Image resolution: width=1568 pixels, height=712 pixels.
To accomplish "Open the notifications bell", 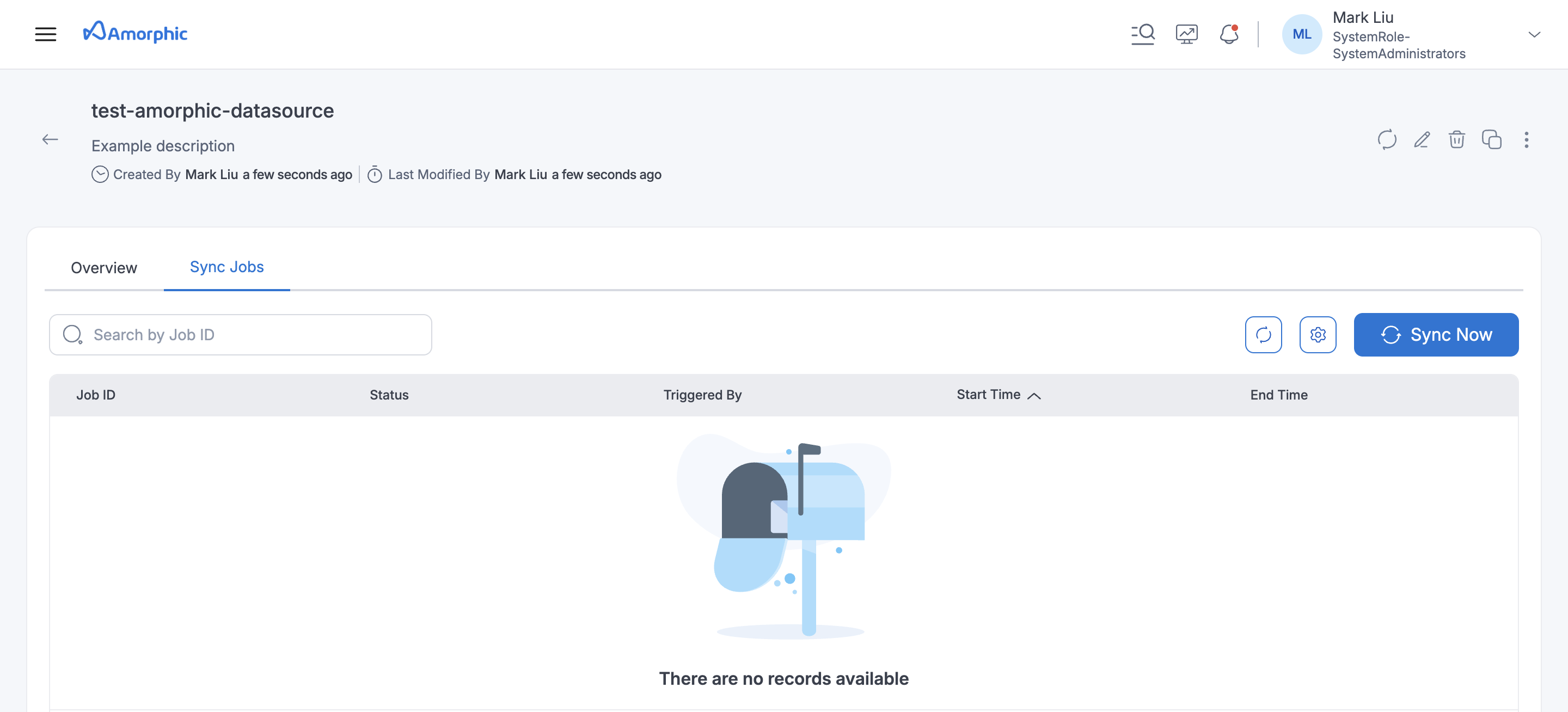I will click(x=1229, y=34).
